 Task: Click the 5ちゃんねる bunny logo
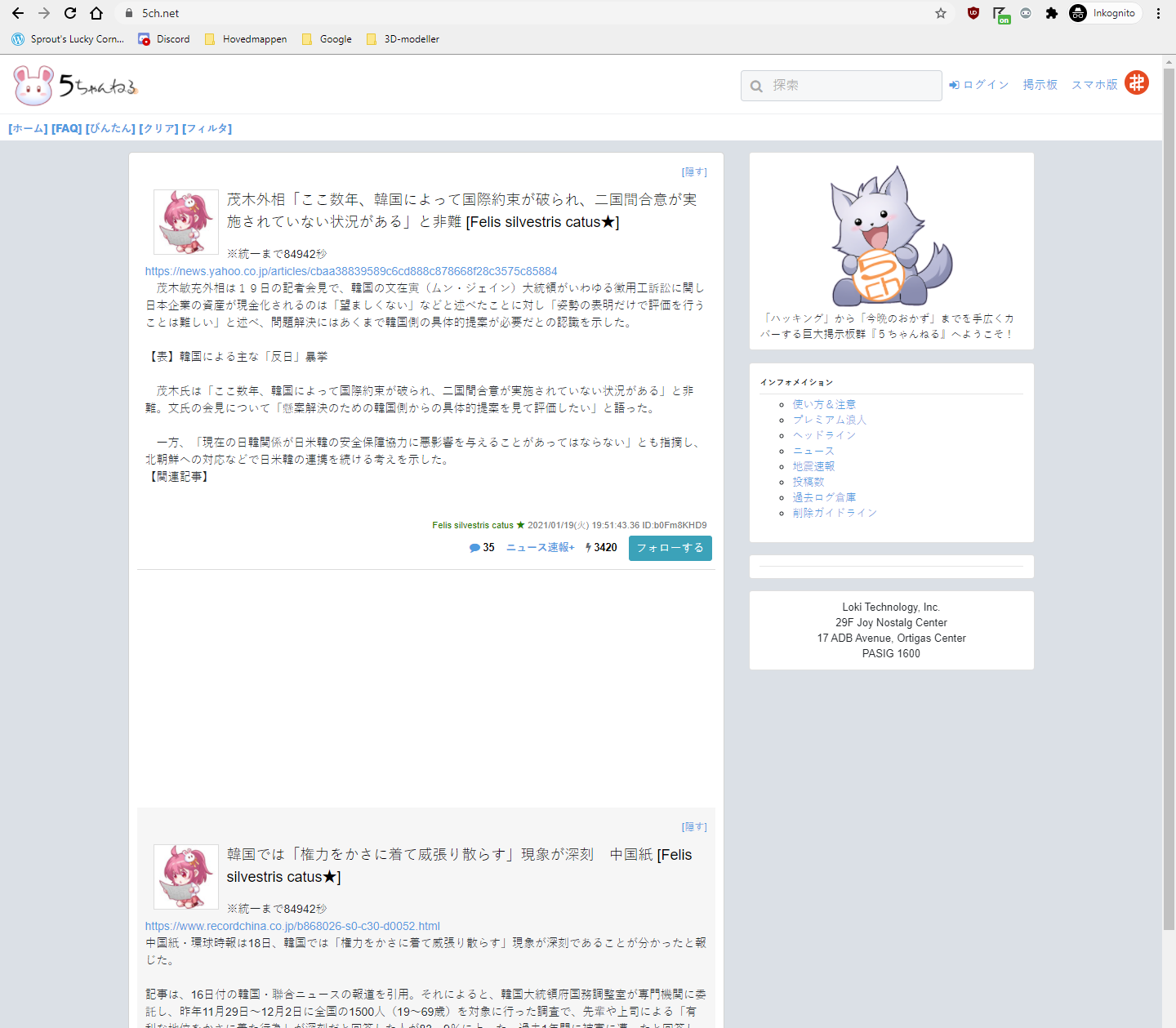click(x=33, y=84)
